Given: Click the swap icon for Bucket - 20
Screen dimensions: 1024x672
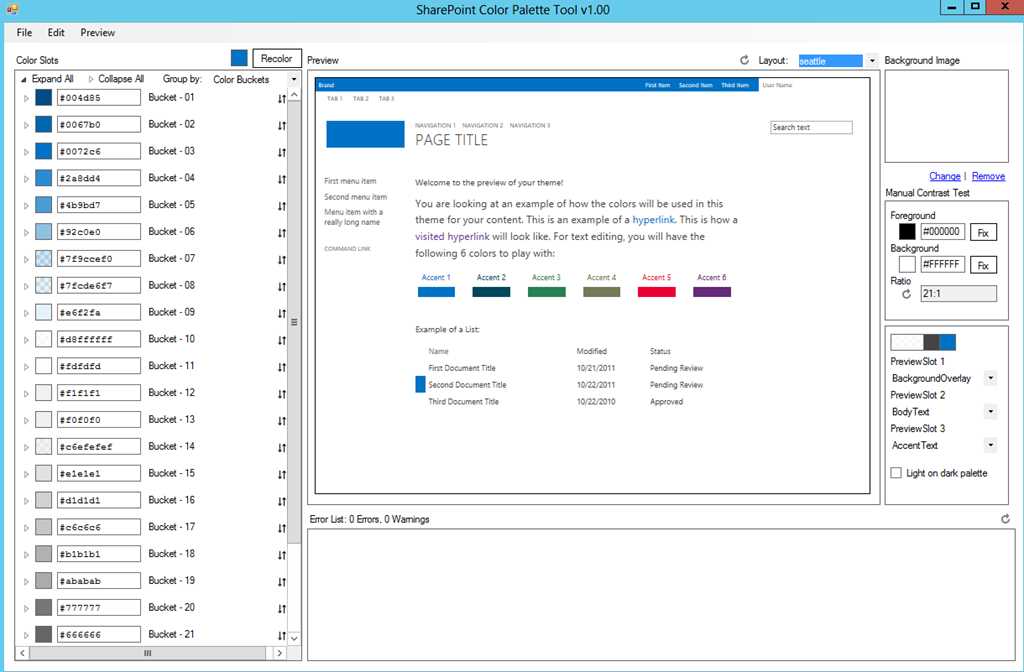Looking at the screenshot, I should [281, 609].
